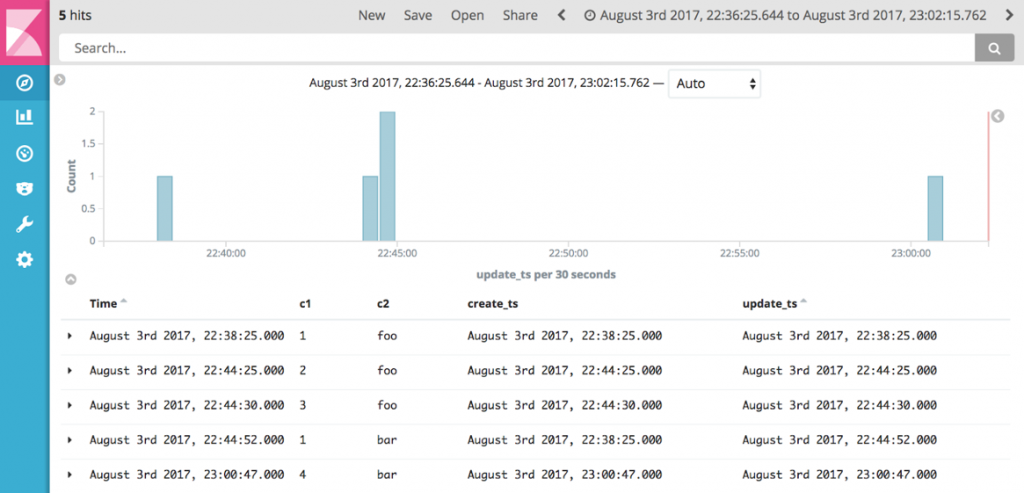Open the Visualize bar chart icon
The width and height of the screenshot is (1024, 493).
coord(24,117)
